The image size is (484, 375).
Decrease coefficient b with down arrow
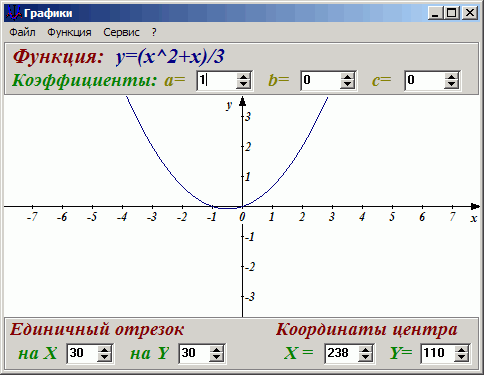coord(347,85)
